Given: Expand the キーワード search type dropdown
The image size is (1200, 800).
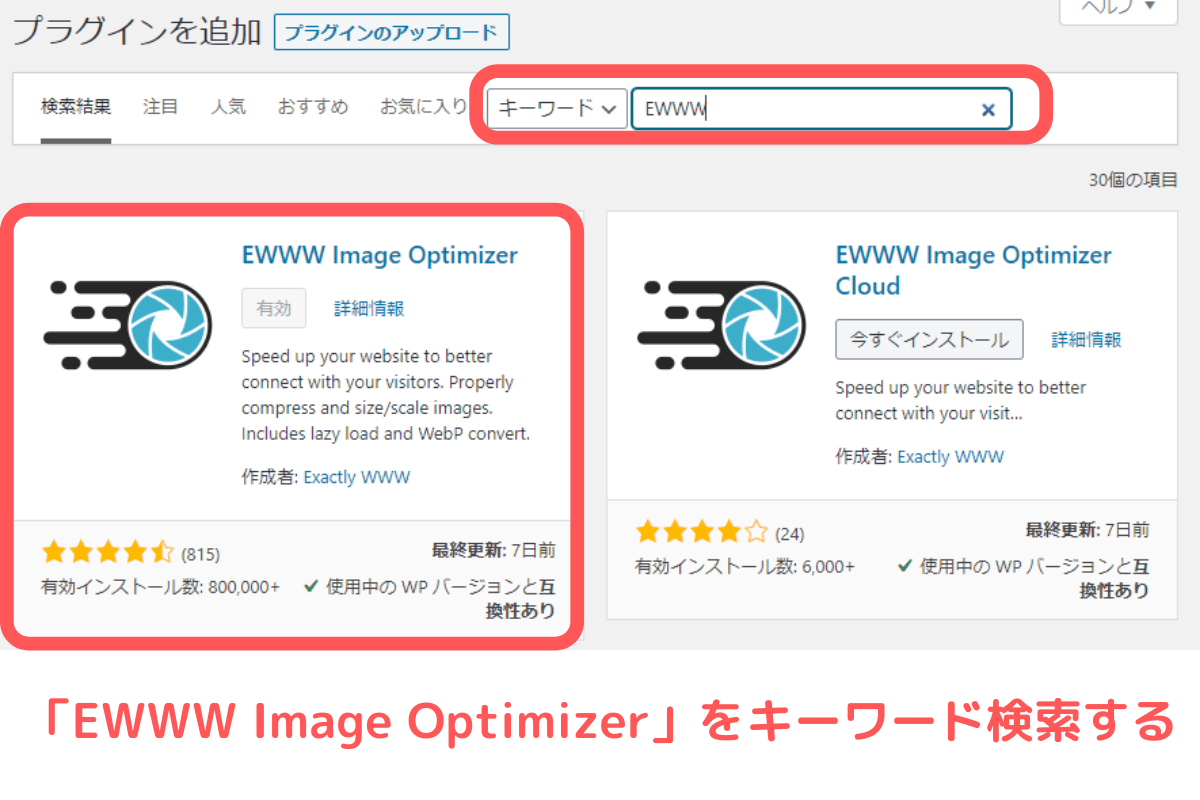Looking at the screenshot, I should coord(557,109).
